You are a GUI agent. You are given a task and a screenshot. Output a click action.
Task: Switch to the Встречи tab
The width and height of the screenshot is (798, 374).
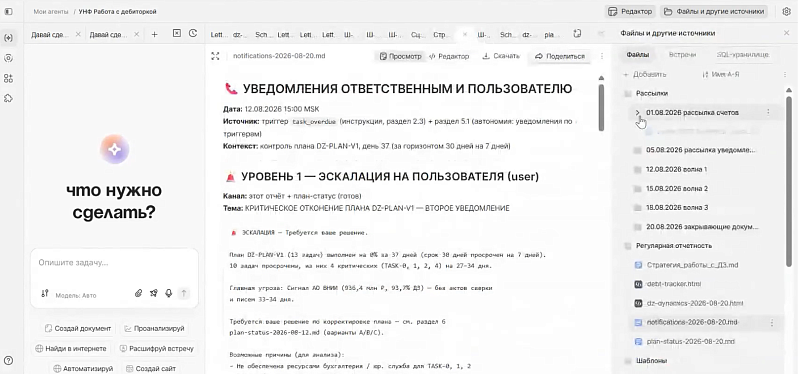[x=682, y=54]
